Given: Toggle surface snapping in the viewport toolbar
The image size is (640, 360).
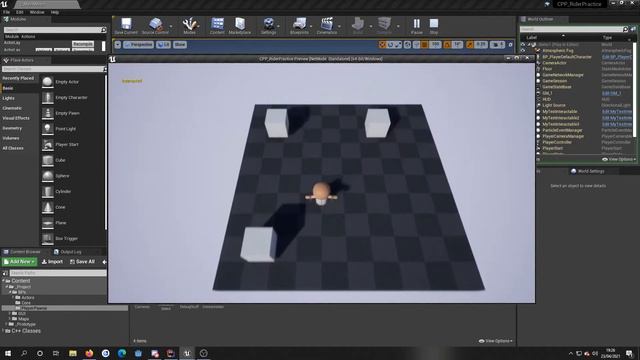Looking at the screenshot, I should [416, 44].
